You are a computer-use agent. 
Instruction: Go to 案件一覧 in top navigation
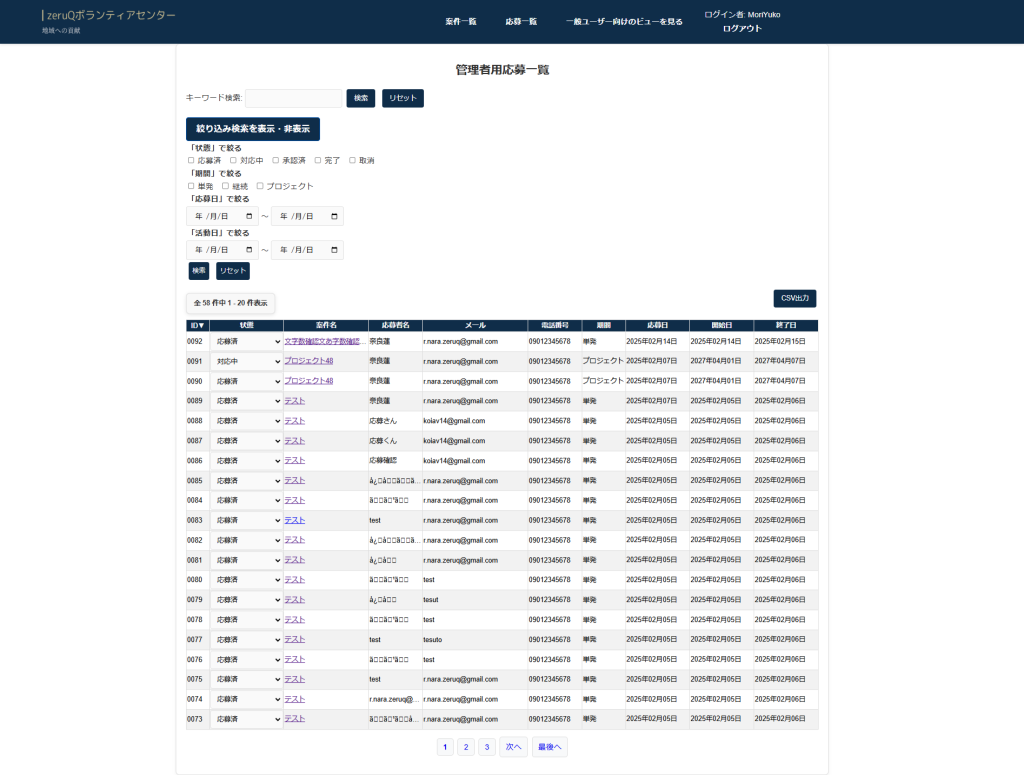click(461, 21)
